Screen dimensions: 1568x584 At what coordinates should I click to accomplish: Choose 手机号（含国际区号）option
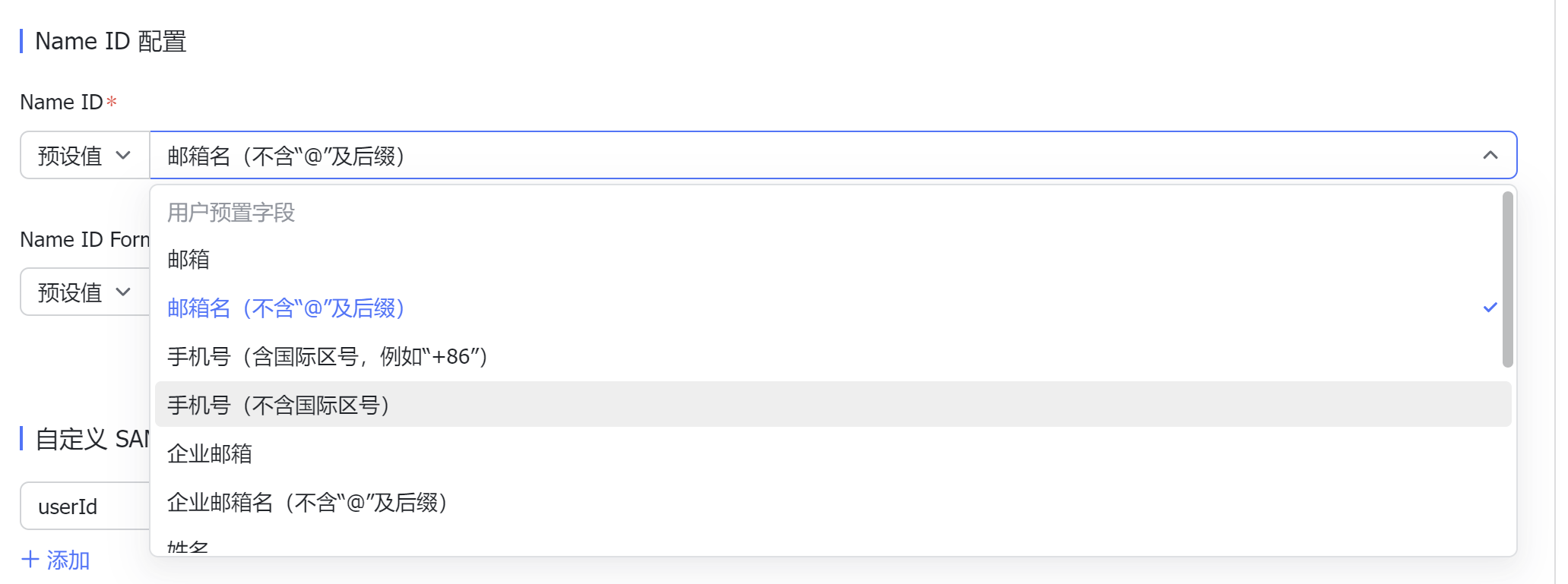pyautogui.click(x=327, y=356)
